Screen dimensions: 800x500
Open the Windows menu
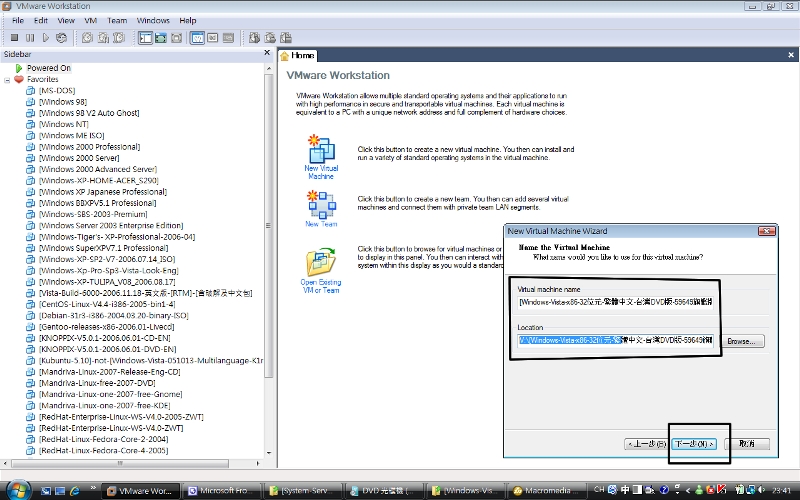pyautogui.click(x=153, y=20)
